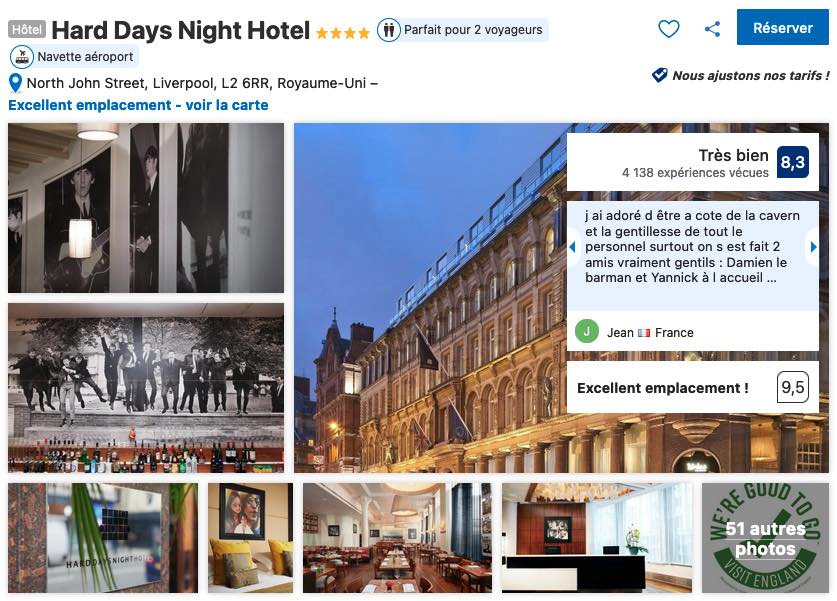Open the reception desk thumbnail
The width and height of the screenshot is (837, 601).
[597, 538]
